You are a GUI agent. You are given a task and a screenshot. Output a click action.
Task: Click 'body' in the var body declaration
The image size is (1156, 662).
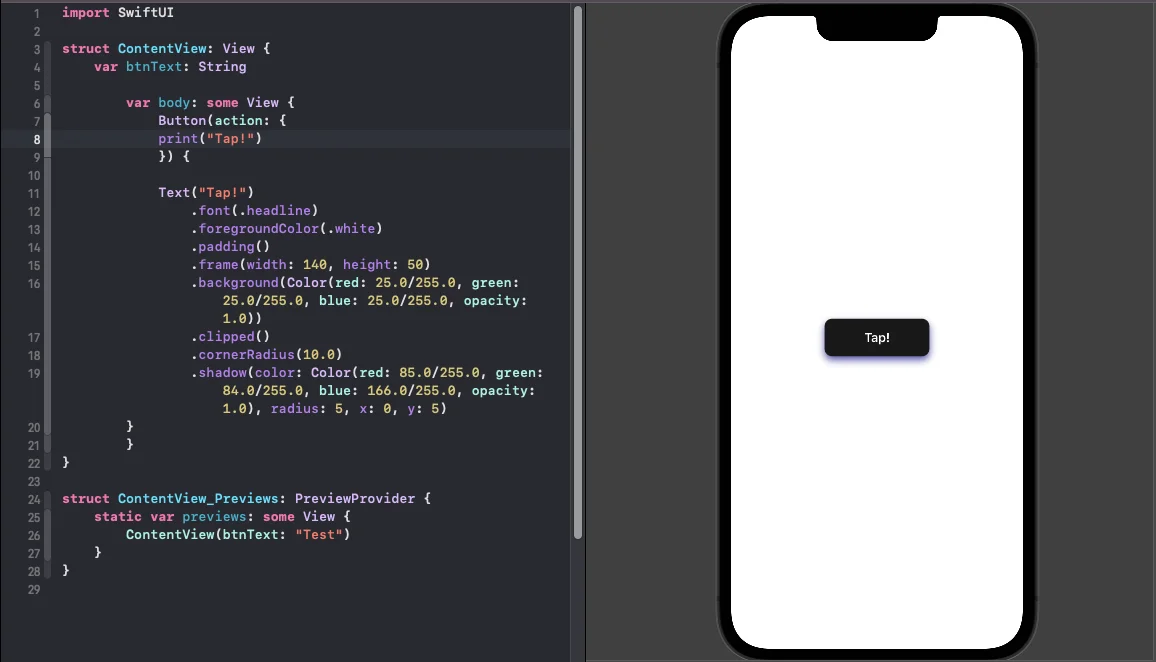pos(174,102)
